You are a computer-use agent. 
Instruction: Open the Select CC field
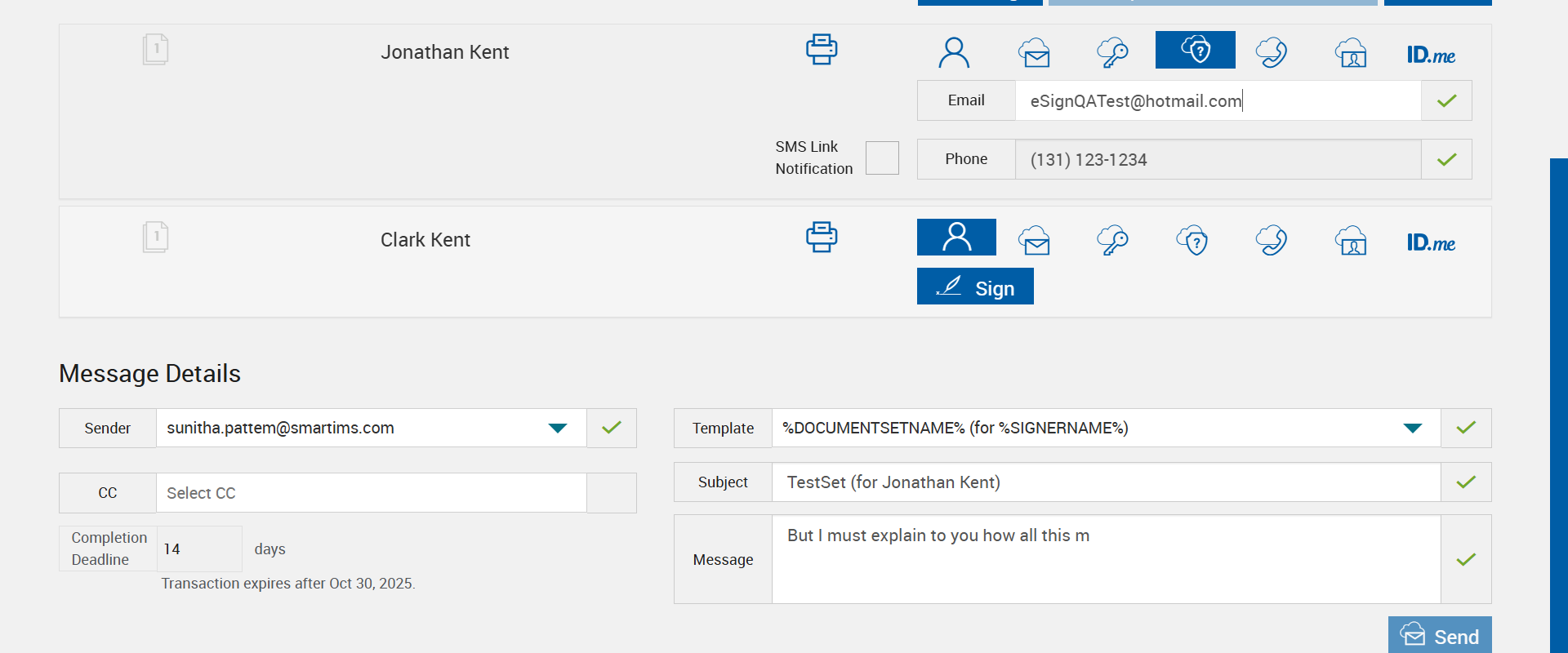pyautogui.click(x=371, y=493)
